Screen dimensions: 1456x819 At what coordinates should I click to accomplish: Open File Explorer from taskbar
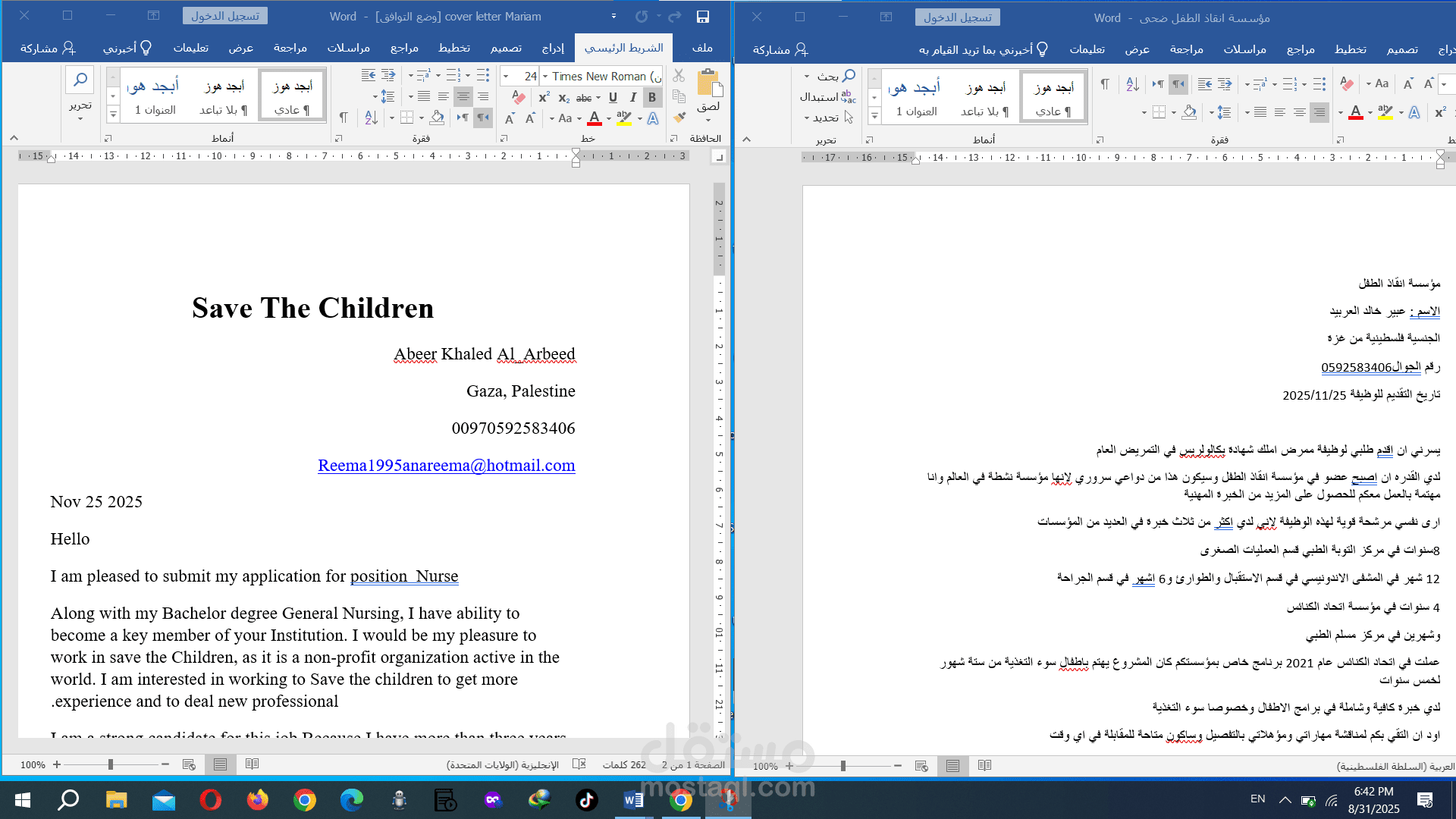coord(116,799)
